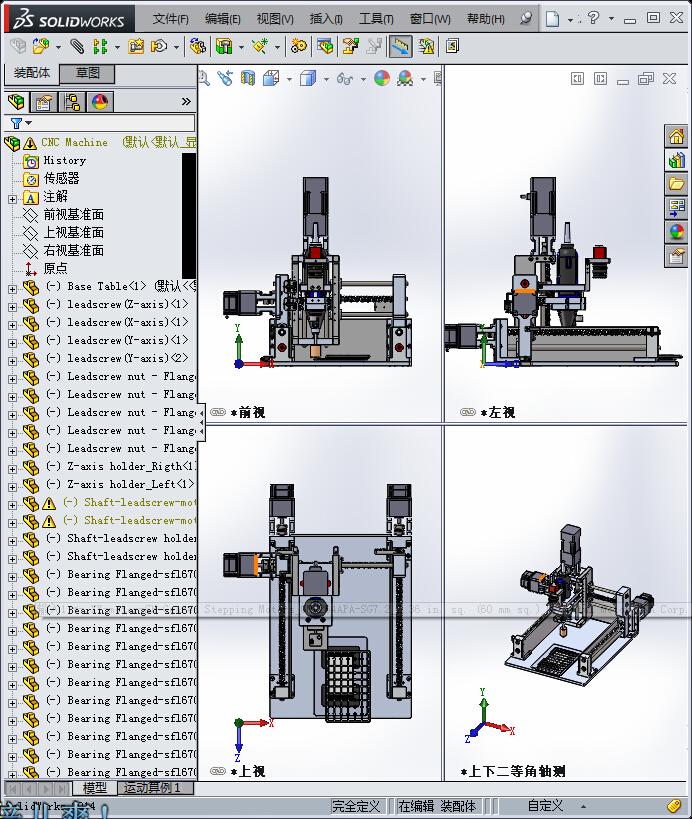Open the tree filter dropdown arrow

(29, 123)
